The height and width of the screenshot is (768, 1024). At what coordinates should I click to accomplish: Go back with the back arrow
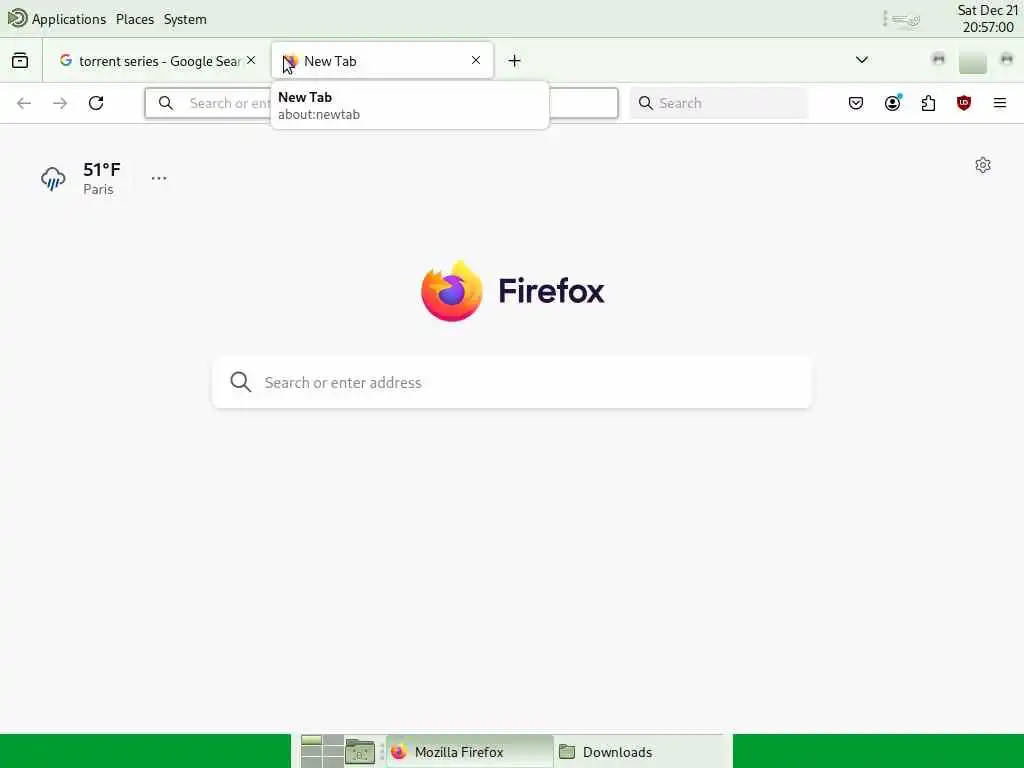[24, 103]
